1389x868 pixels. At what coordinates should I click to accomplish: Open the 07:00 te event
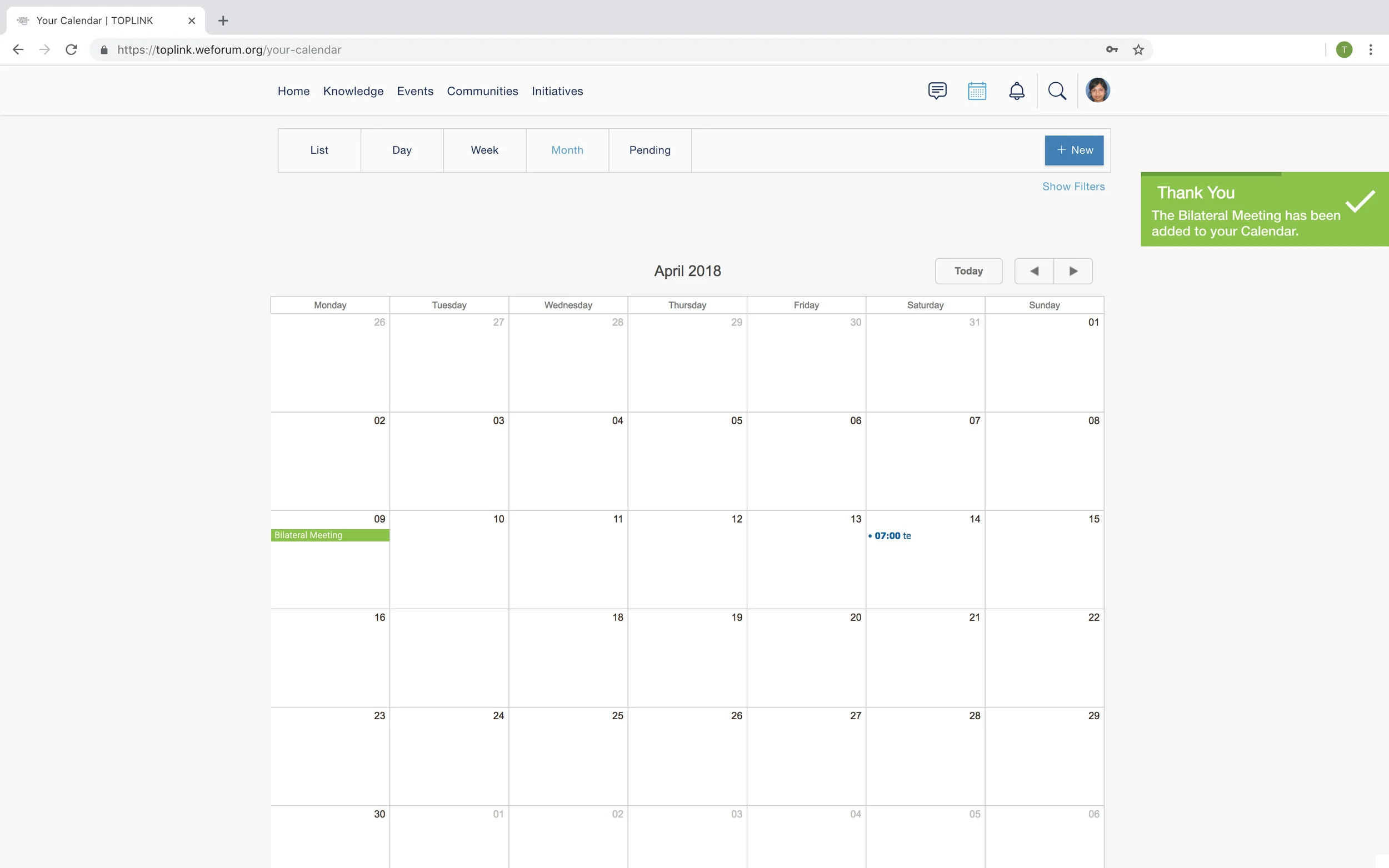[x=892, y=536]
